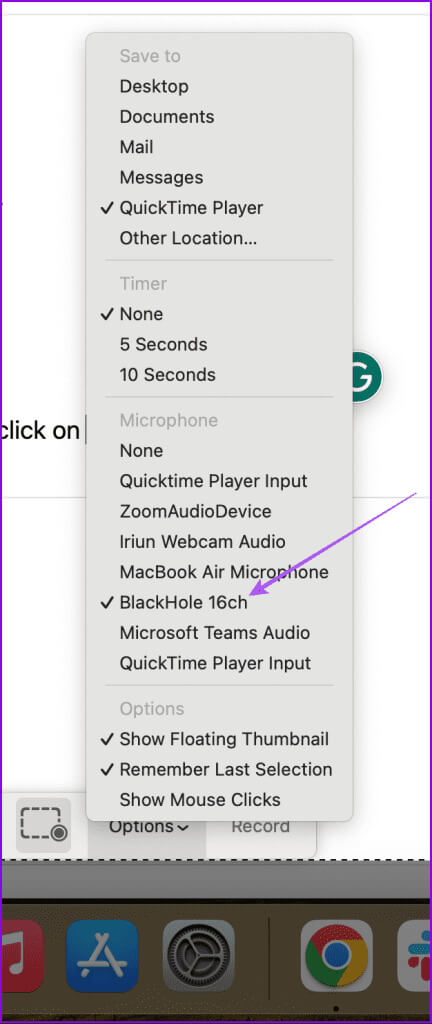
Task: Pick ZoomAudioDevice as microphone
Action: pyautogui.click(x=219, y=511)
